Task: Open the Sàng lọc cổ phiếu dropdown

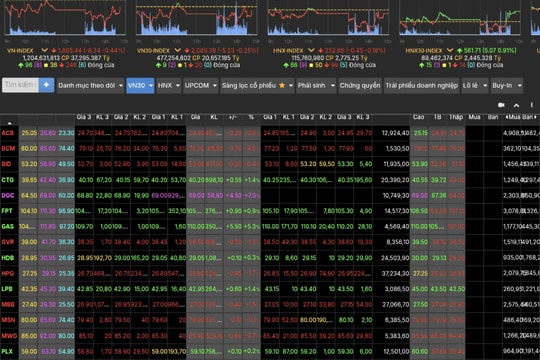Action: pos(257,85)
